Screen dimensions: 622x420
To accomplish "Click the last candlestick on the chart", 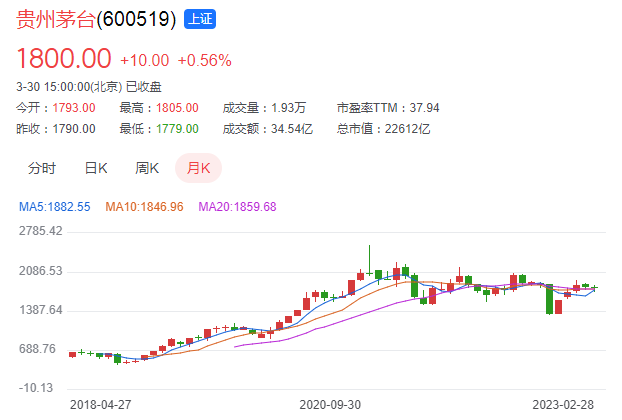I will tap(594, 288).
